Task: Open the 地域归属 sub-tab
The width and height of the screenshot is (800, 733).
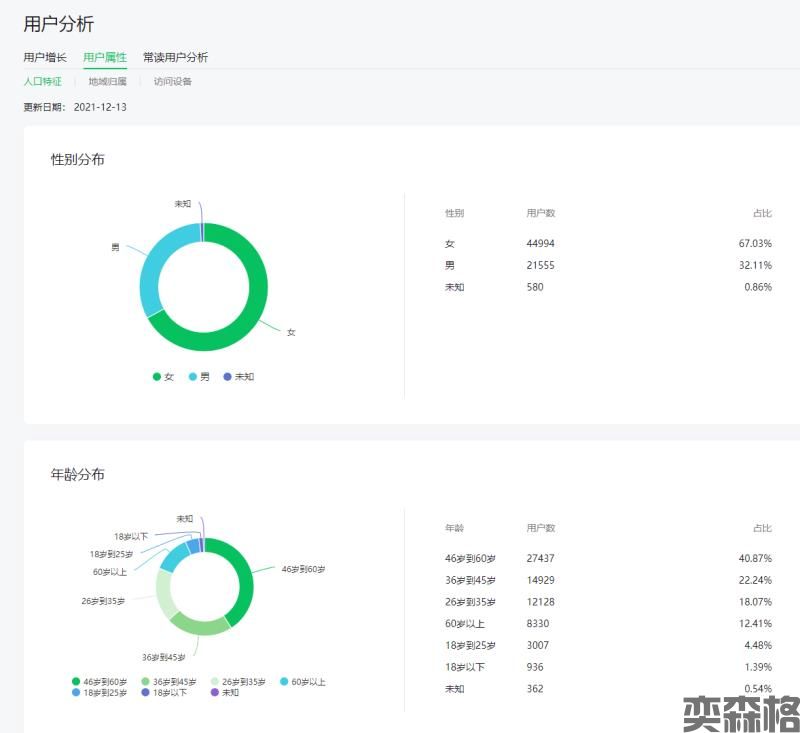Action: (106, 82)
